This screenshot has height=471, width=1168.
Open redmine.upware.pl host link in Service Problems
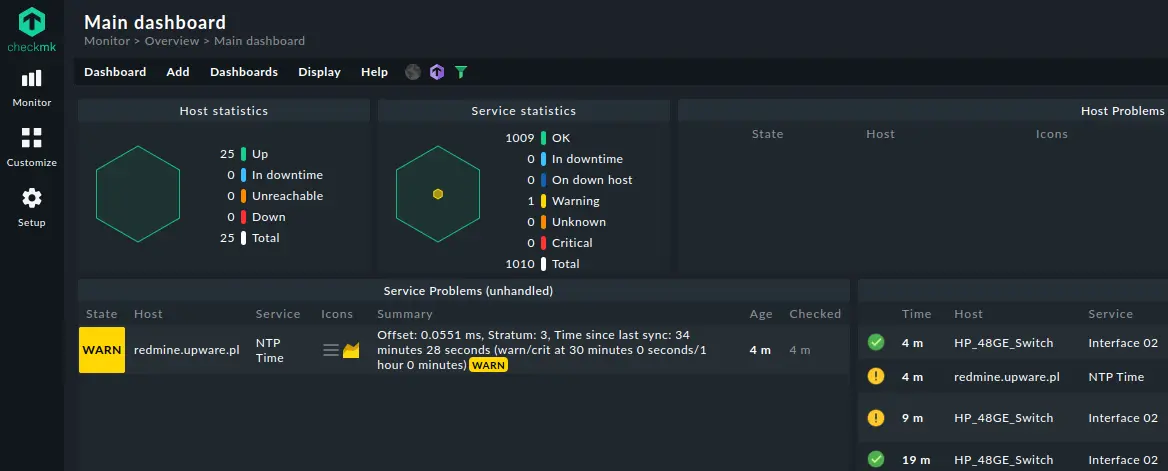click(187, 350)
